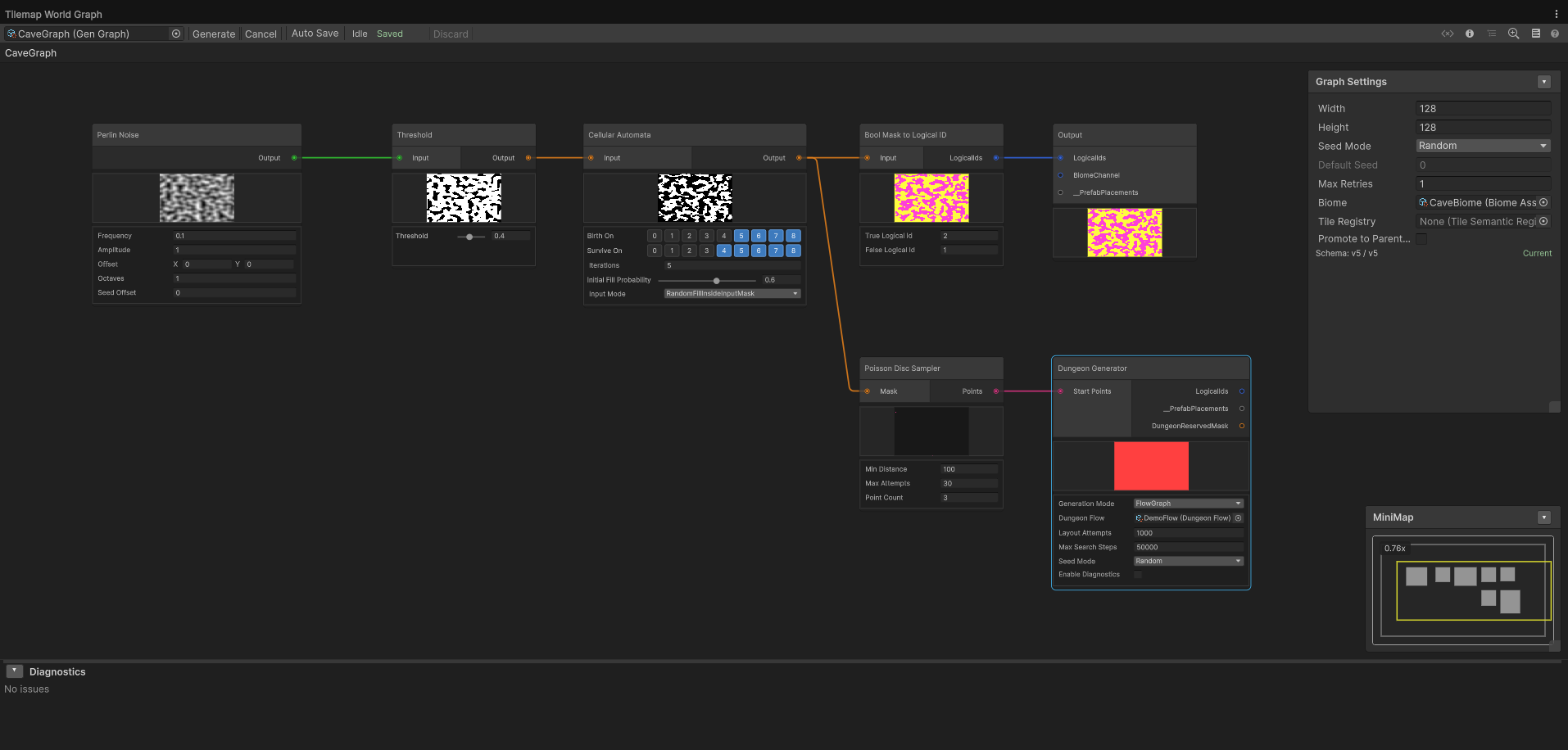This screenshot has height=750, width=1568.
Task: Click the CaveGraph breadcrumb
Action: pos(31,52)
